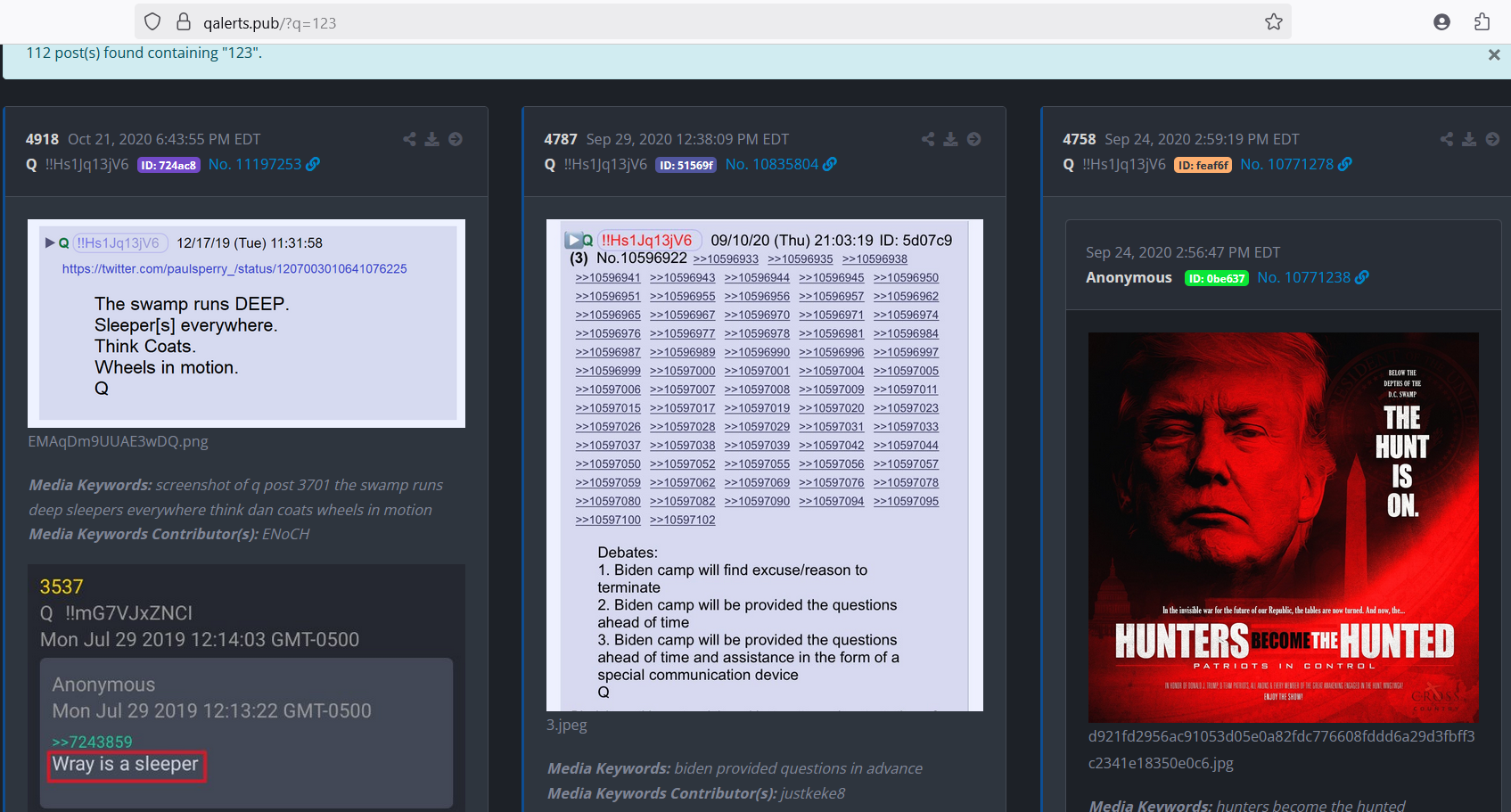Download post 4758 with its download icon
1511x812 pixels.
click(1469, 139)
